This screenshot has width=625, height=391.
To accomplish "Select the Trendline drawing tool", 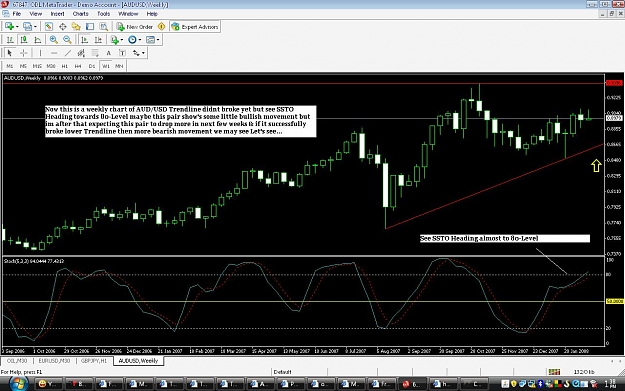I will pos(68,53).
